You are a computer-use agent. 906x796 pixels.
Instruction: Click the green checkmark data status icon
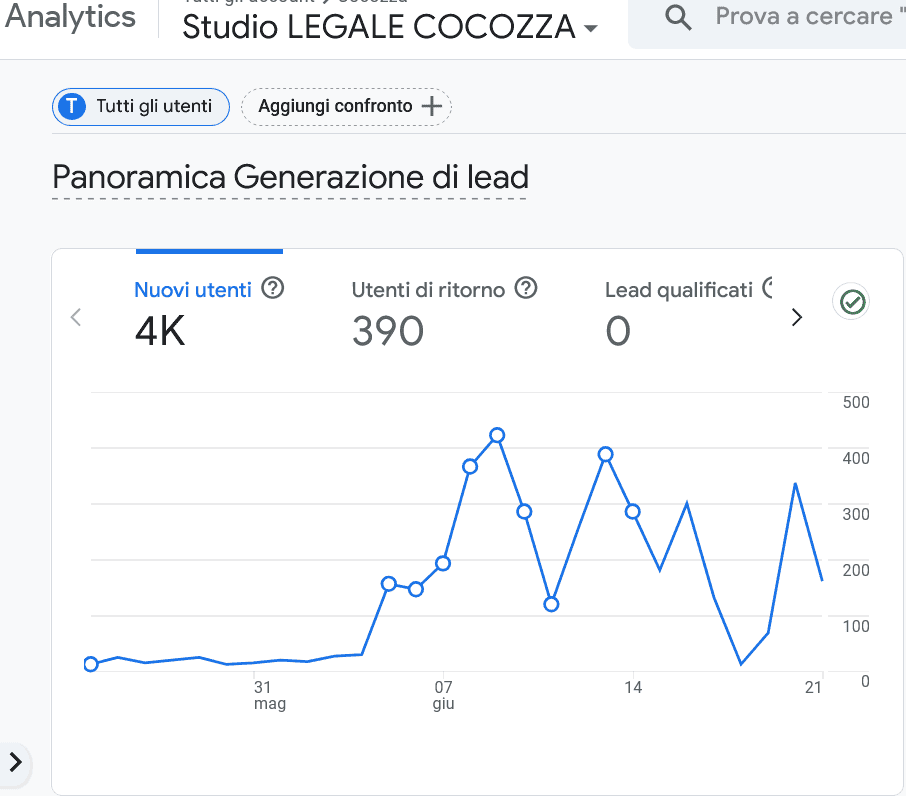coord(852,302)
